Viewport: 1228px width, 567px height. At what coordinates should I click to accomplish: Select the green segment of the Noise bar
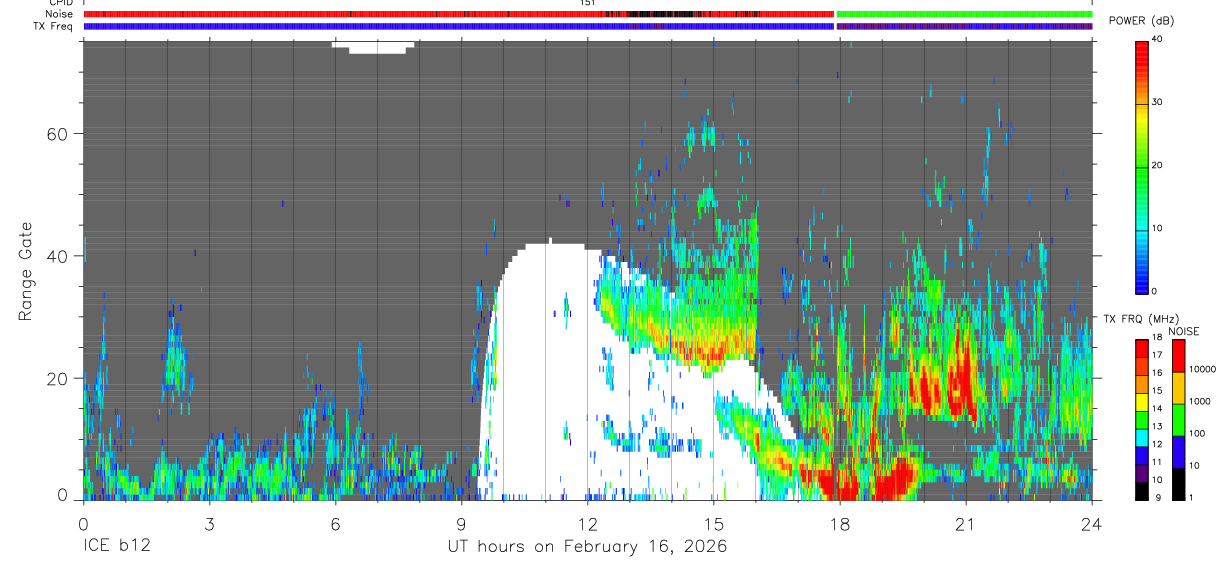click(964, 14)
